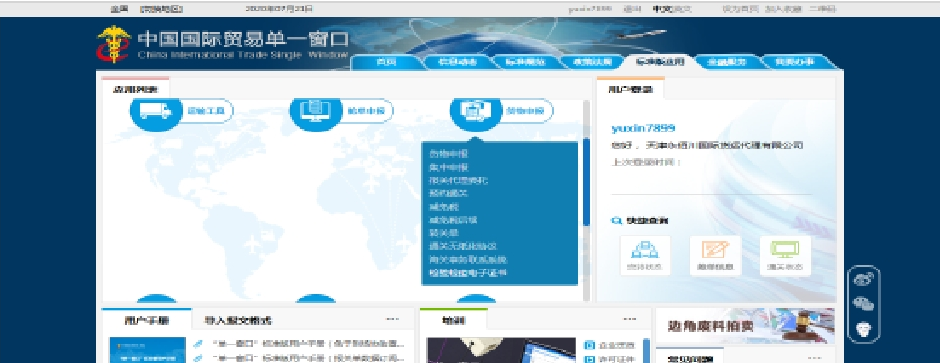This screenshot has width=940, height=363.
Task: Choose 通关无纸化协议 in the dropdown menu
Action: click(x=463, y=246)
